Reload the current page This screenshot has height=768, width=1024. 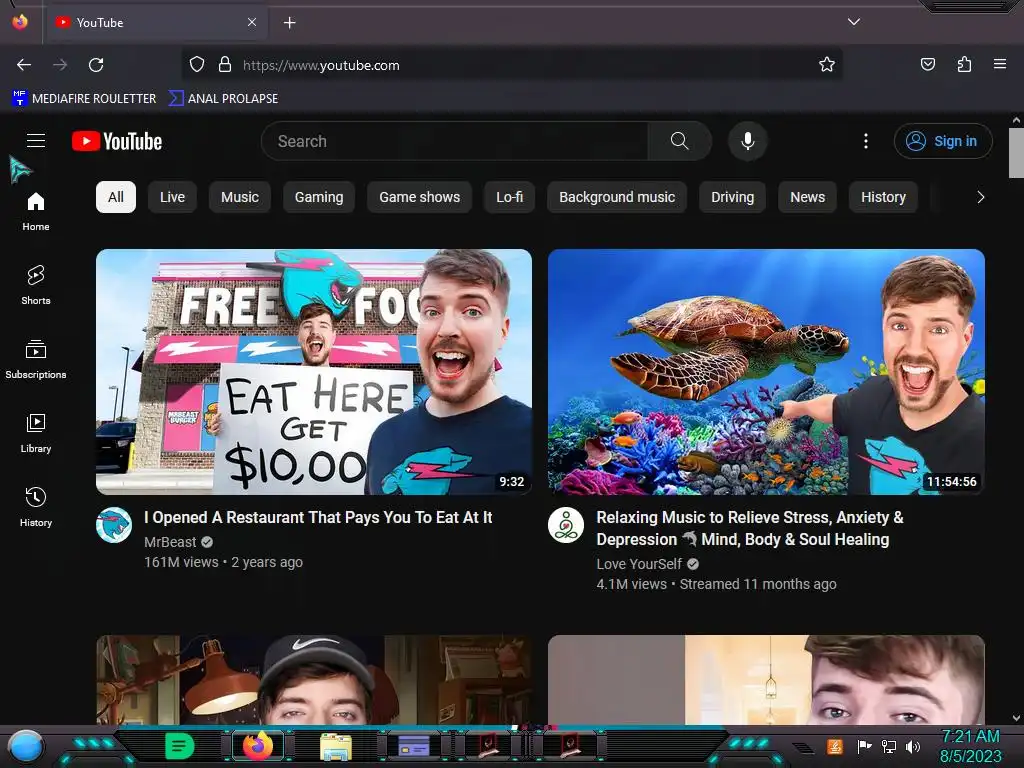pos(96,65)
